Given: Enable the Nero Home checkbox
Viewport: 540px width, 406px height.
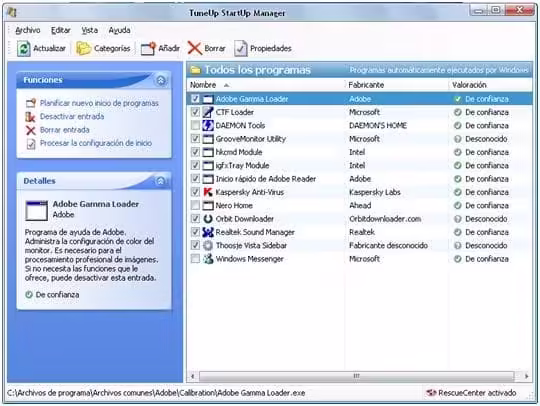Looking at the screenshot, I should click(x=195, y=206).
